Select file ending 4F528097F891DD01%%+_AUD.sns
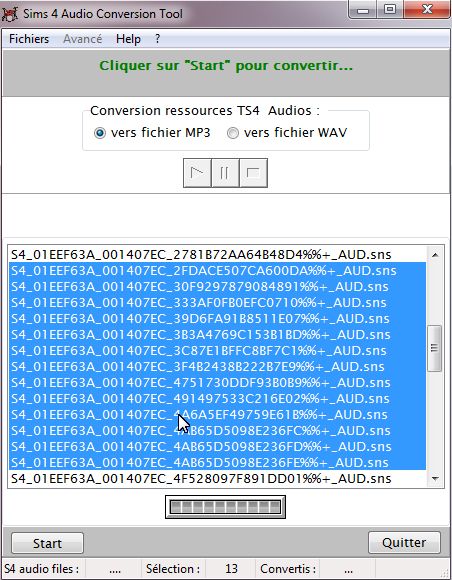The image size is (452, 580). 217,479
